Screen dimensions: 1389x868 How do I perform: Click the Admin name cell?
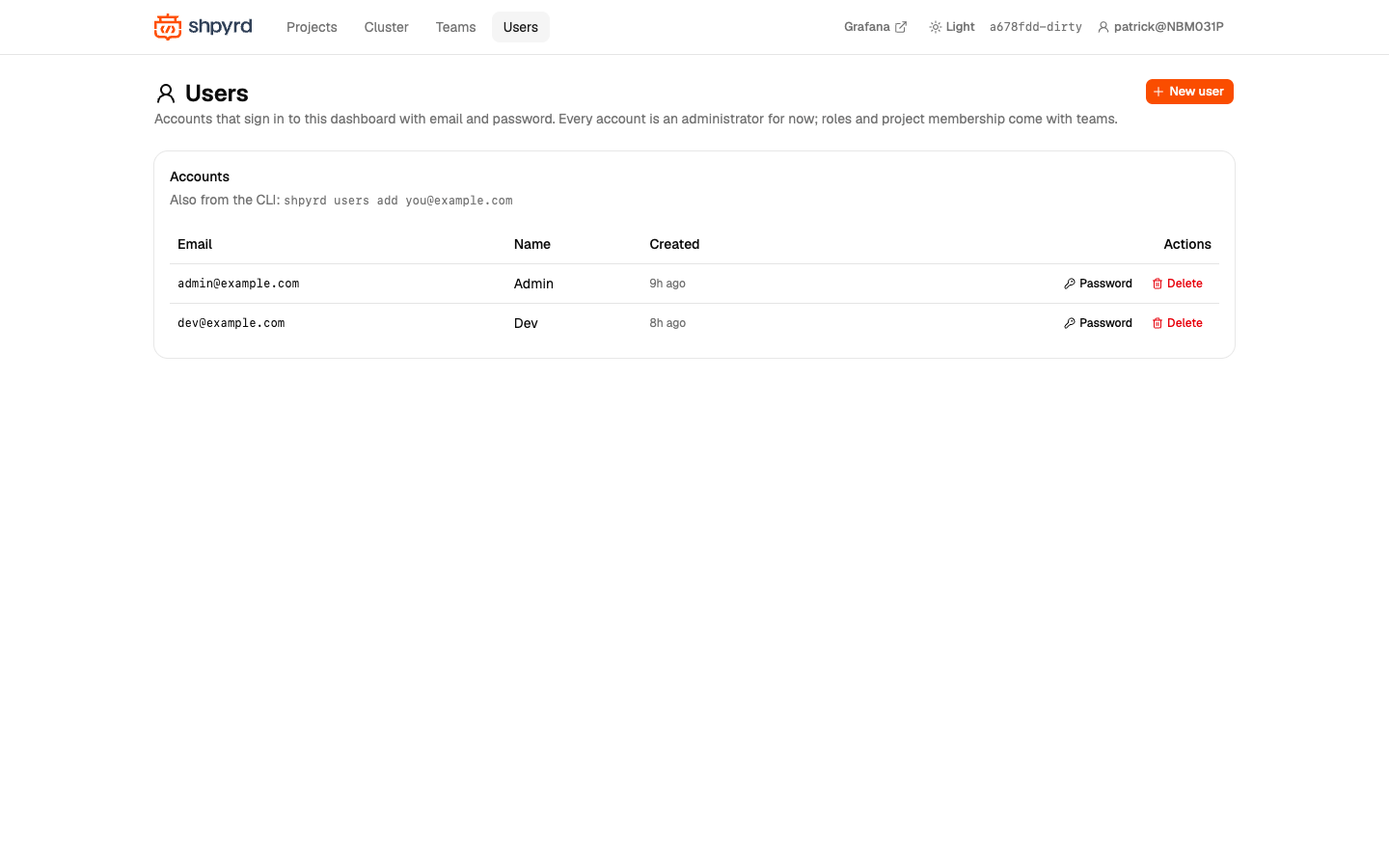pos(533,284)
